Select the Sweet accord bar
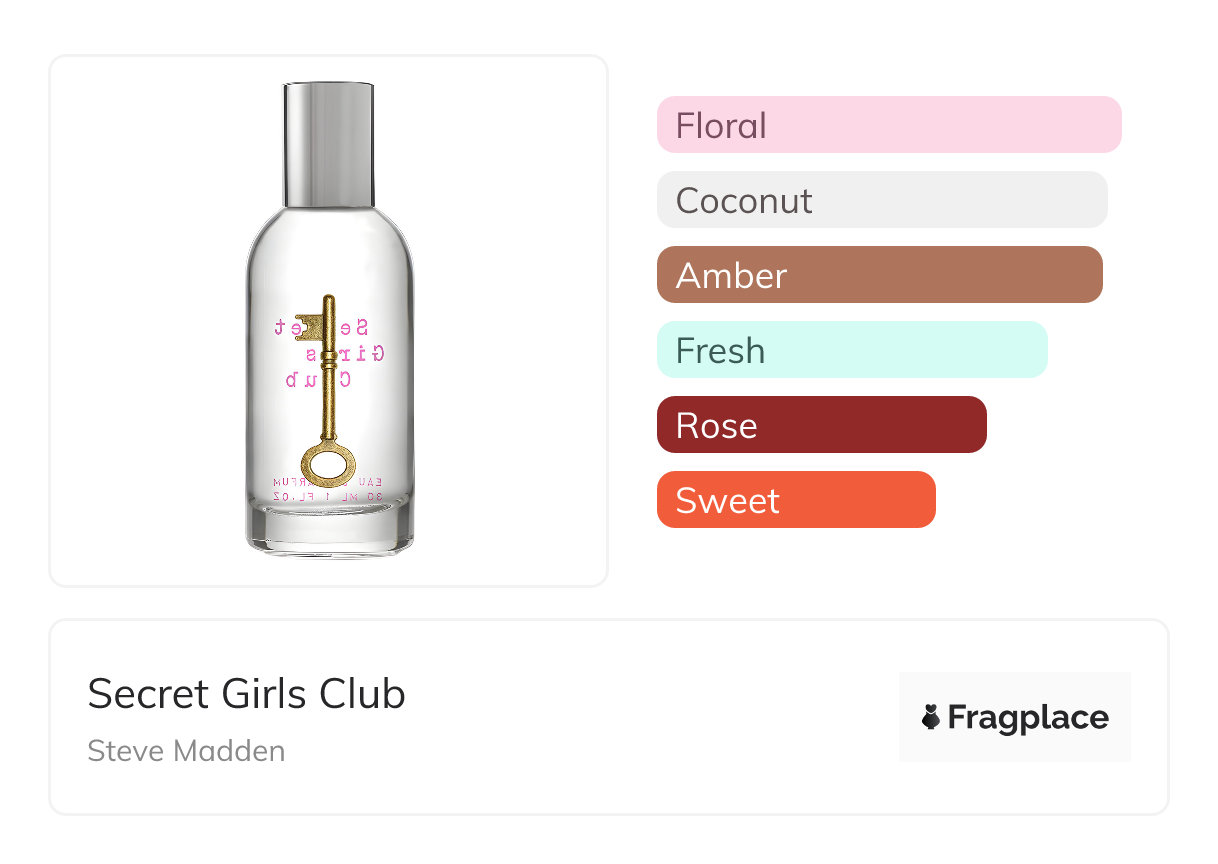The image size is (1218, 864). tap(795, 500)
